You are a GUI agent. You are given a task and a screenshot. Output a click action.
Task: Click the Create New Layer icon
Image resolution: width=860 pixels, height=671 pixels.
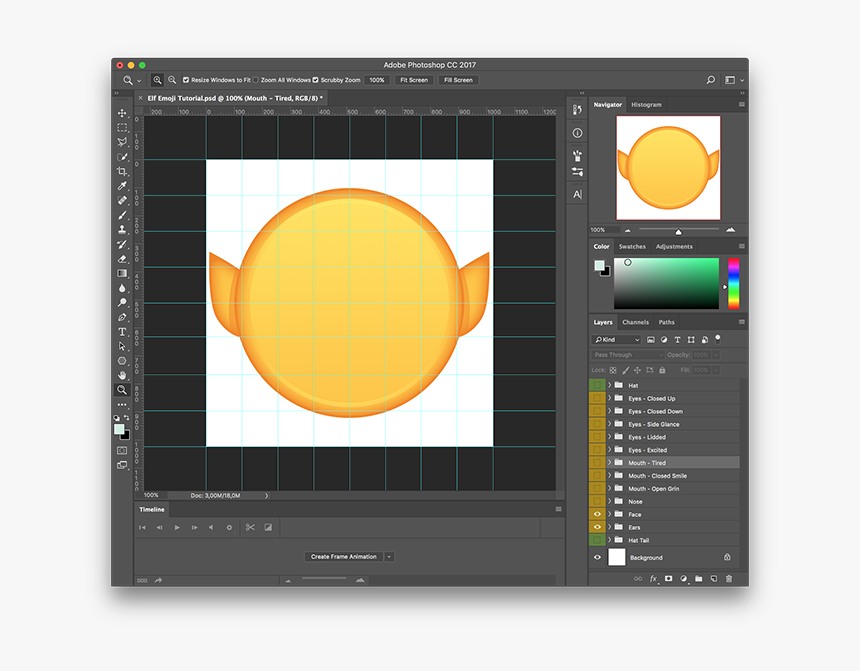click(x=712, y=578)
